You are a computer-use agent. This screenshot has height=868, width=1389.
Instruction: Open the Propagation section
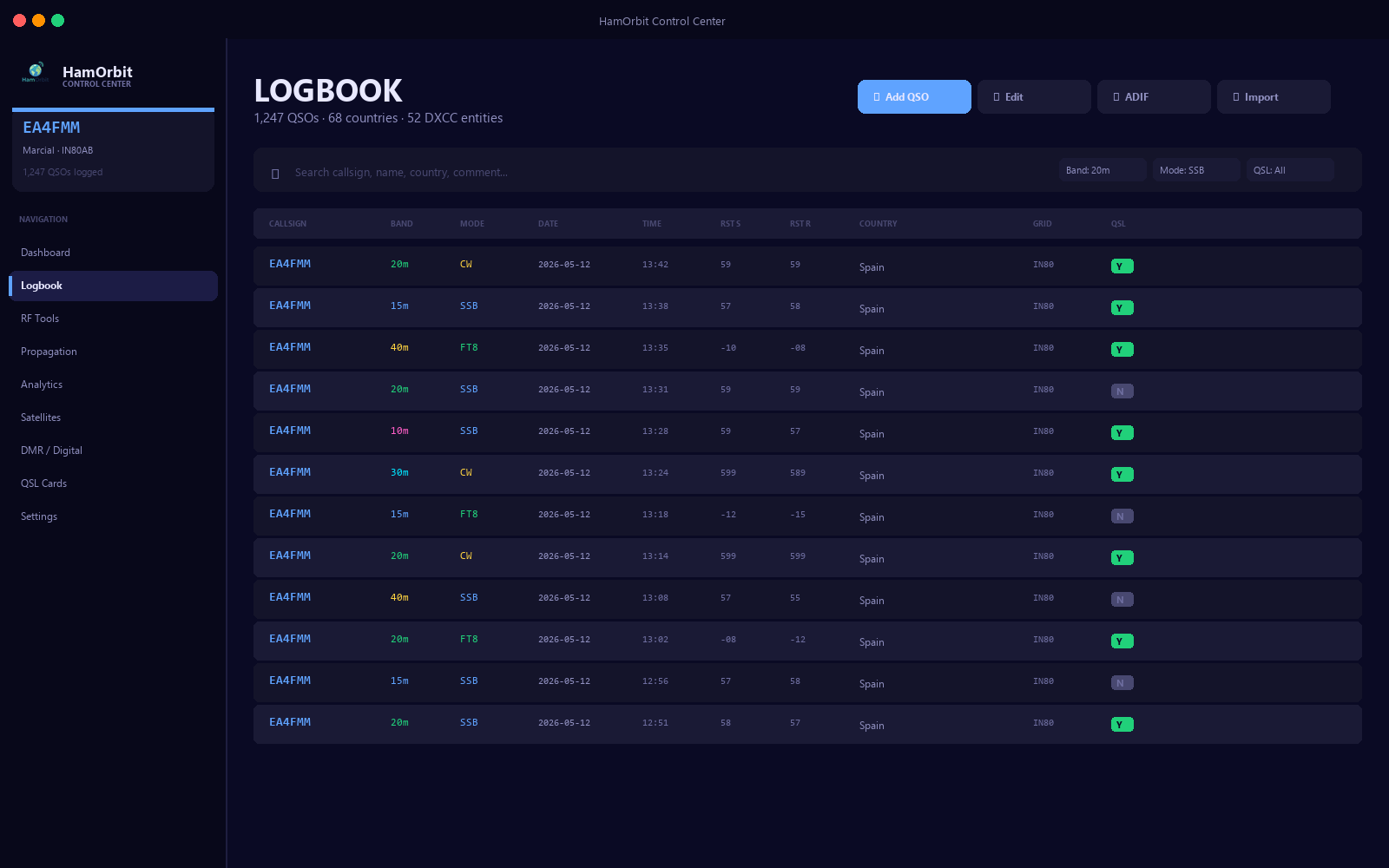[x=113, y=352]
